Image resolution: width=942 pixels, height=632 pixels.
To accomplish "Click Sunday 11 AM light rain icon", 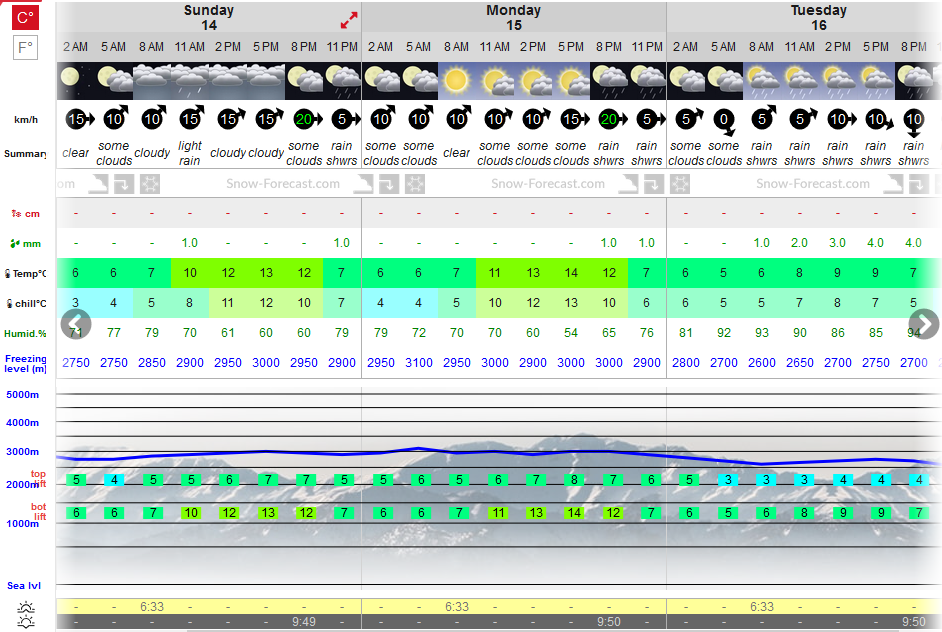I will coord(190,81).
